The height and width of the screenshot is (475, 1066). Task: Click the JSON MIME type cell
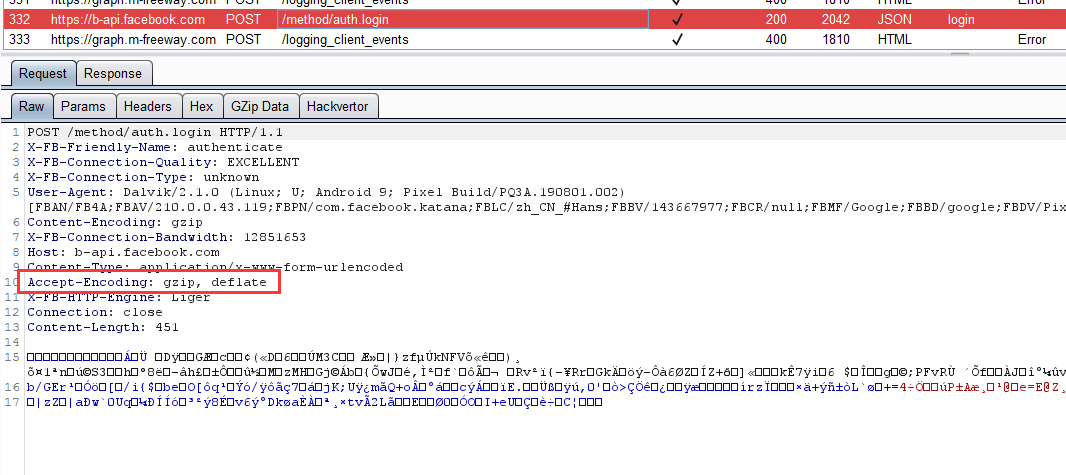[894, 20]
